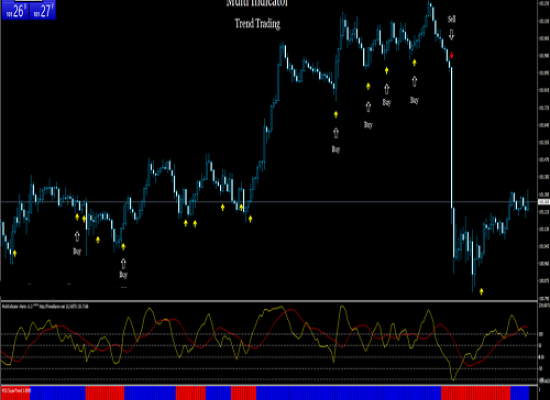
Task: Select the Multi Indicator chart title
Action: tap(257, 3)
